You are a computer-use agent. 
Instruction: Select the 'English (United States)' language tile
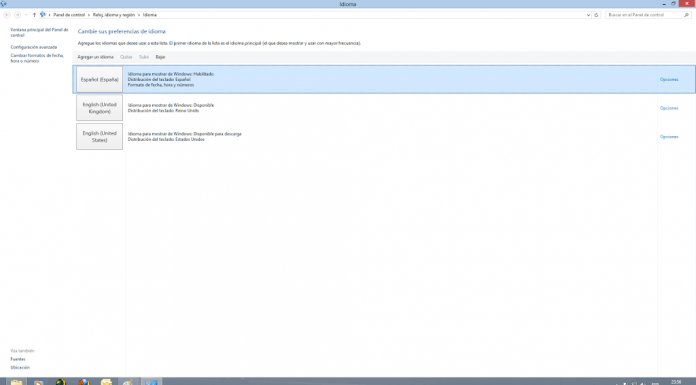[x=99, y=136]
